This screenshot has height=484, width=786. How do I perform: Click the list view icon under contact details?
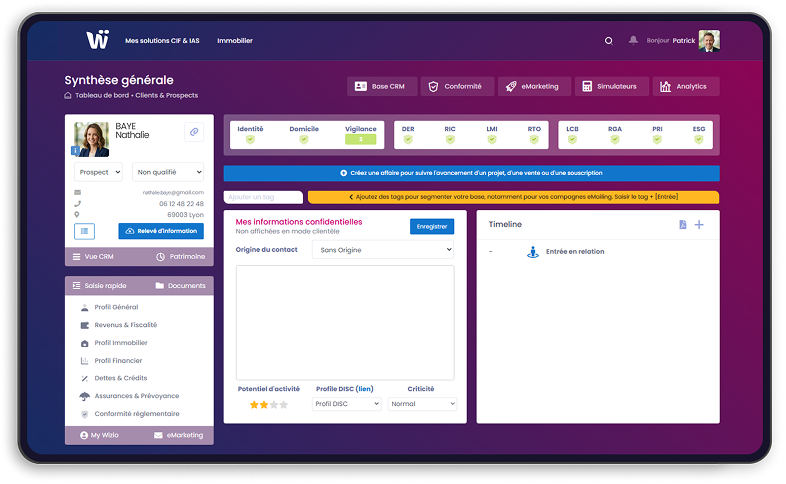84,231
